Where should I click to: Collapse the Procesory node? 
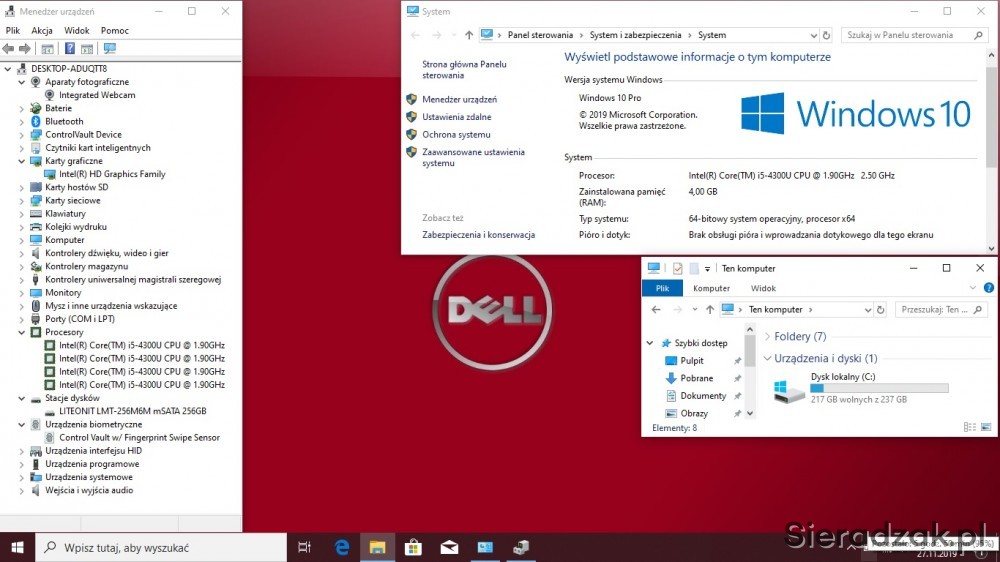[x=22, y=332]
